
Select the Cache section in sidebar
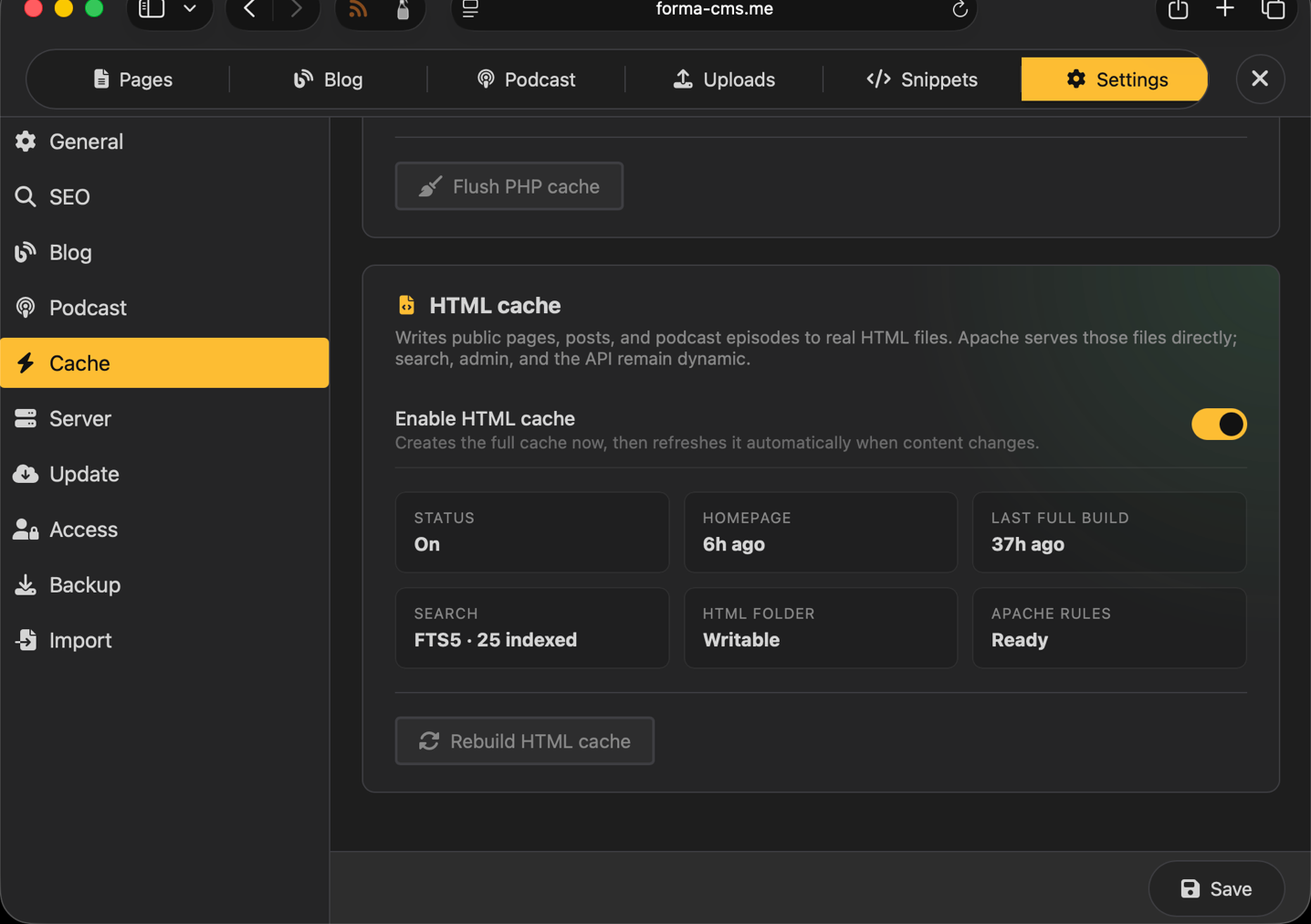[x=164, y=362]
